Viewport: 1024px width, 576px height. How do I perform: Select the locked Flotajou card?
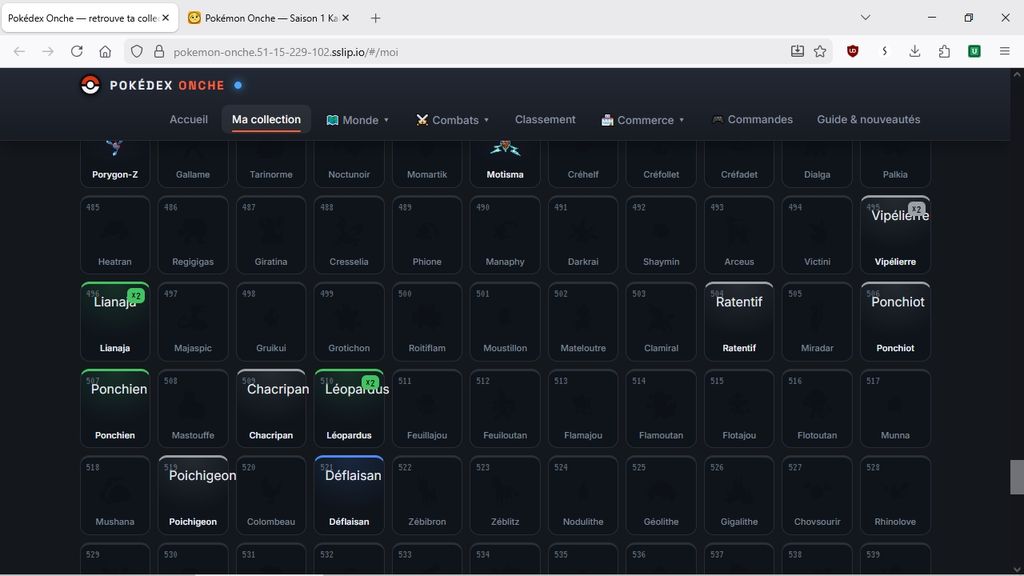pyautogui.click(x=739, y=408)
